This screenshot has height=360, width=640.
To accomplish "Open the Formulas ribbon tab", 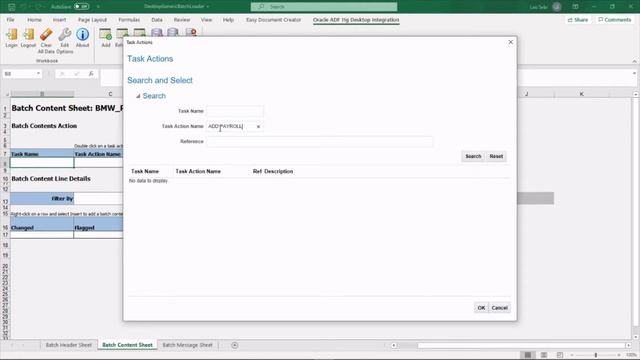I will tap(129, 20).
